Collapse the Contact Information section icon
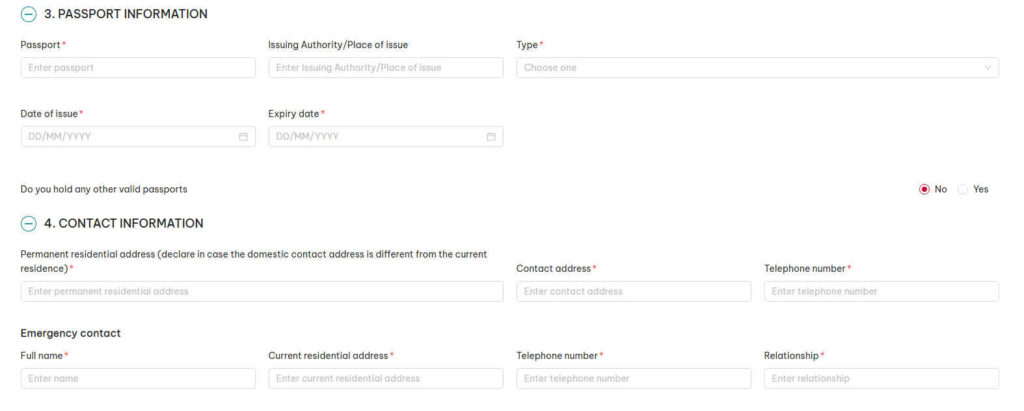 [28, 224]
